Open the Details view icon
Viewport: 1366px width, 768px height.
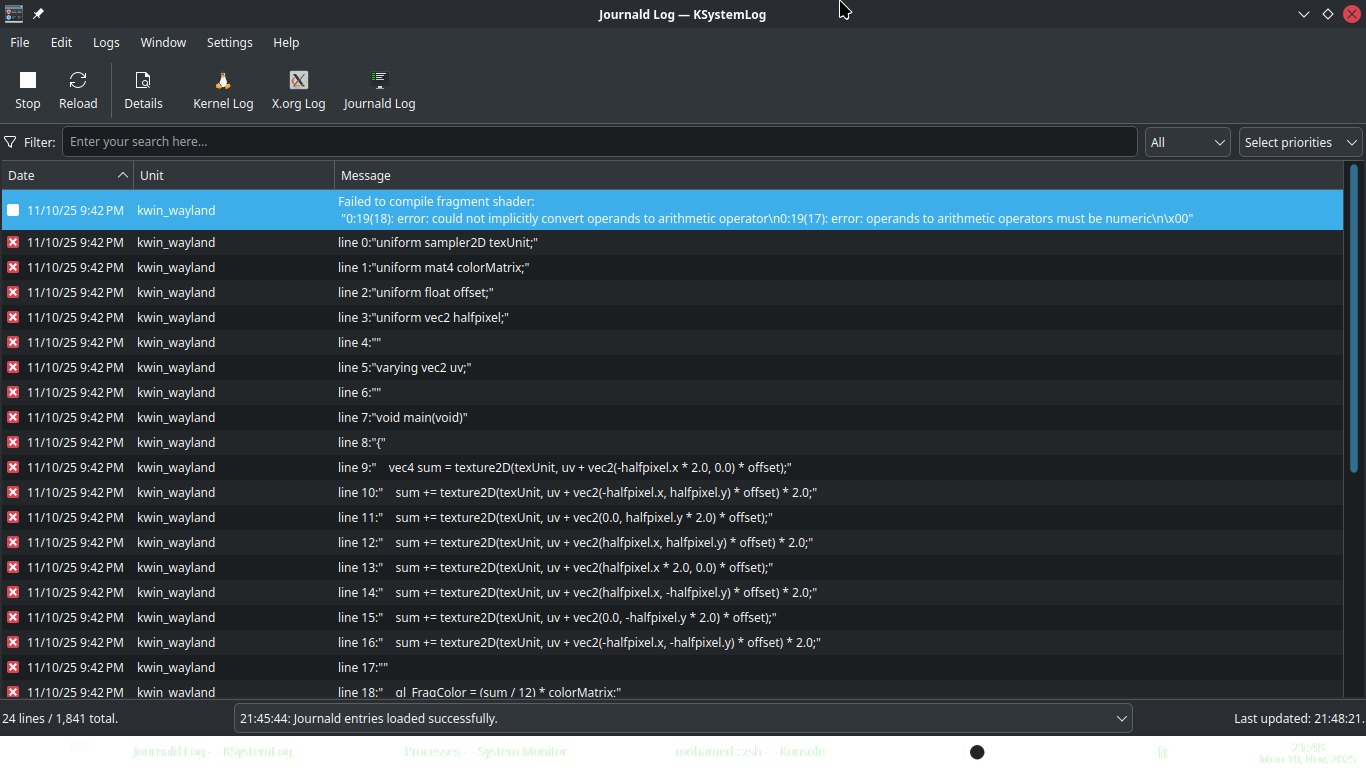(143, 81)
